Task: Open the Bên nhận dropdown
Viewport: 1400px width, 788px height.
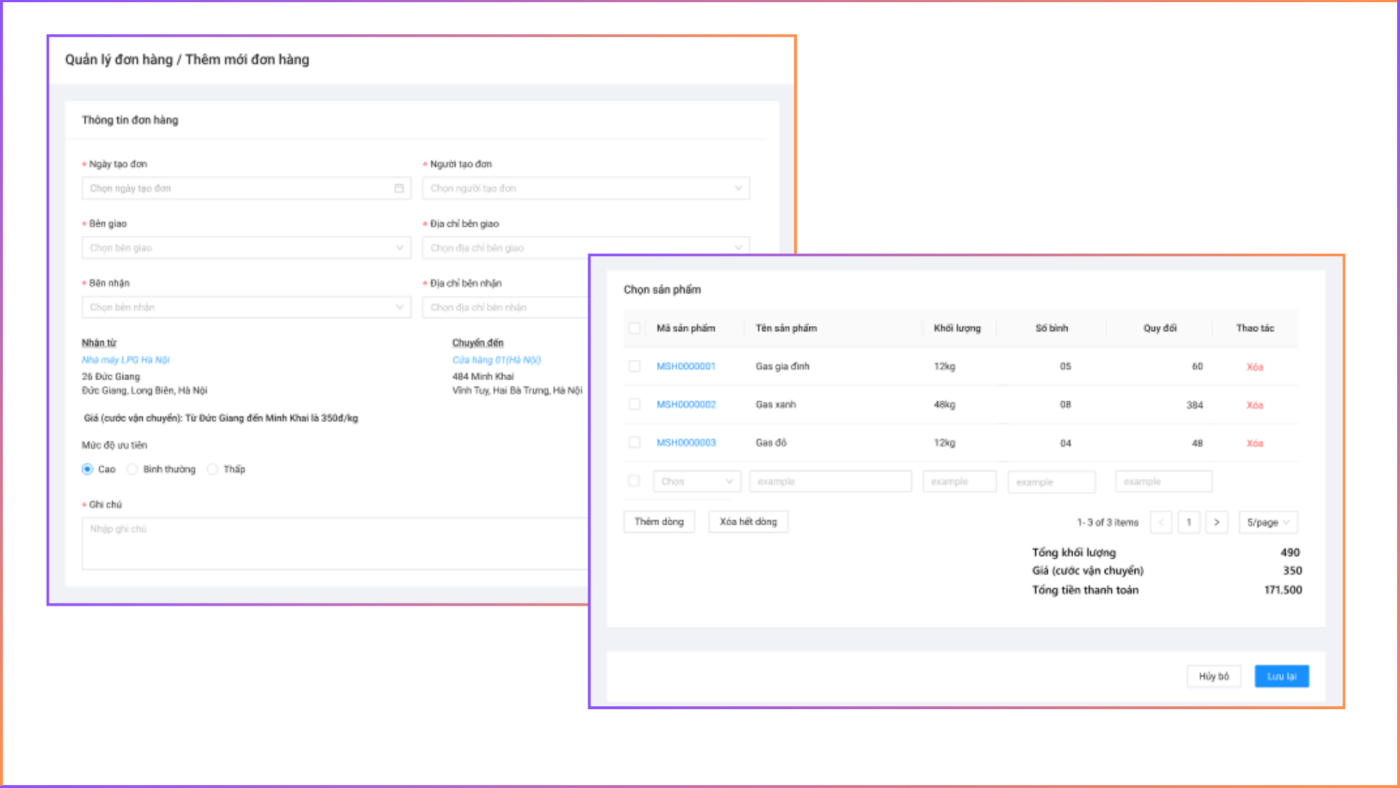Action: [x=246, y=307]
